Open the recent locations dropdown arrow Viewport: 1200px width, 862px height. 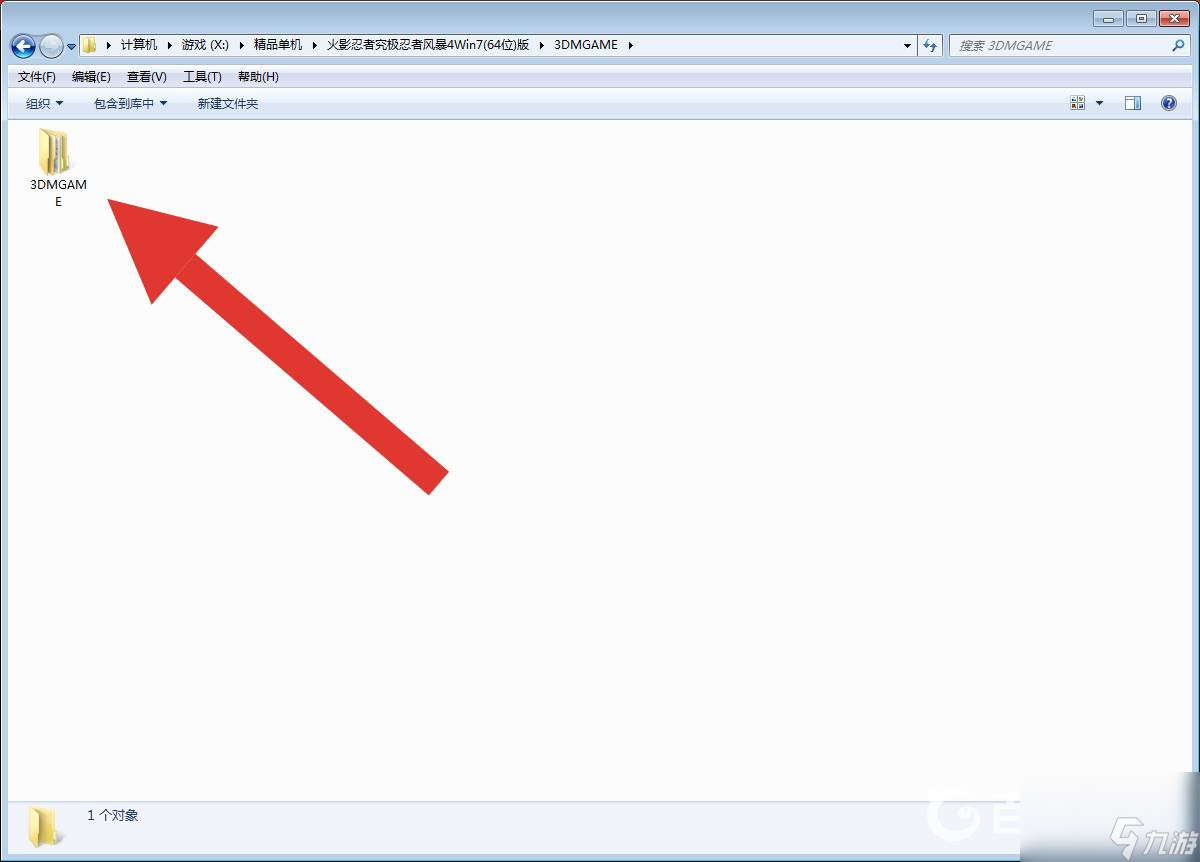coord(72,46)
